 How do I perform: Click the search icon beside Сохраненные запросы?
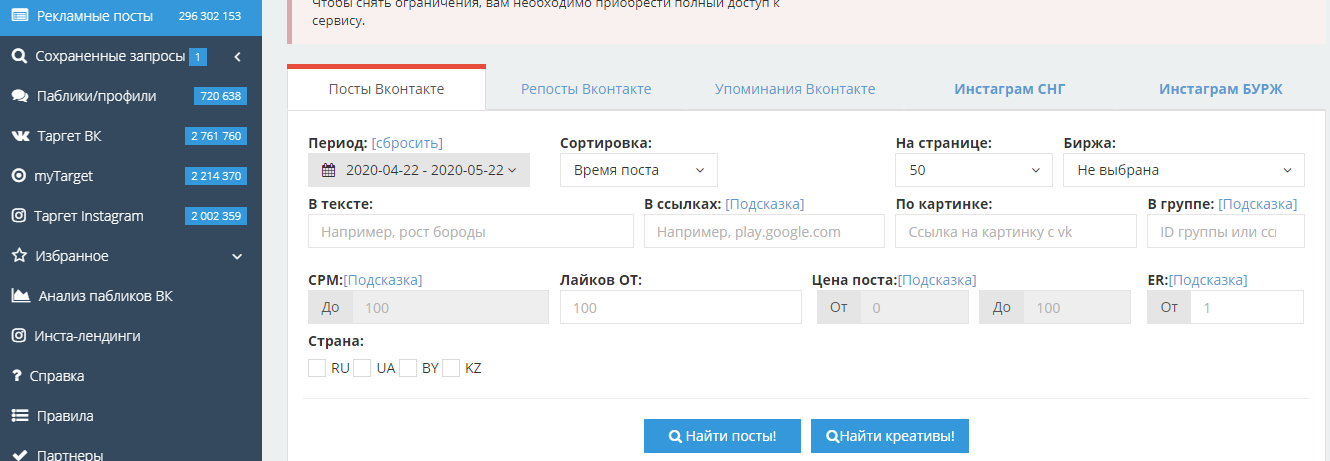19,56
